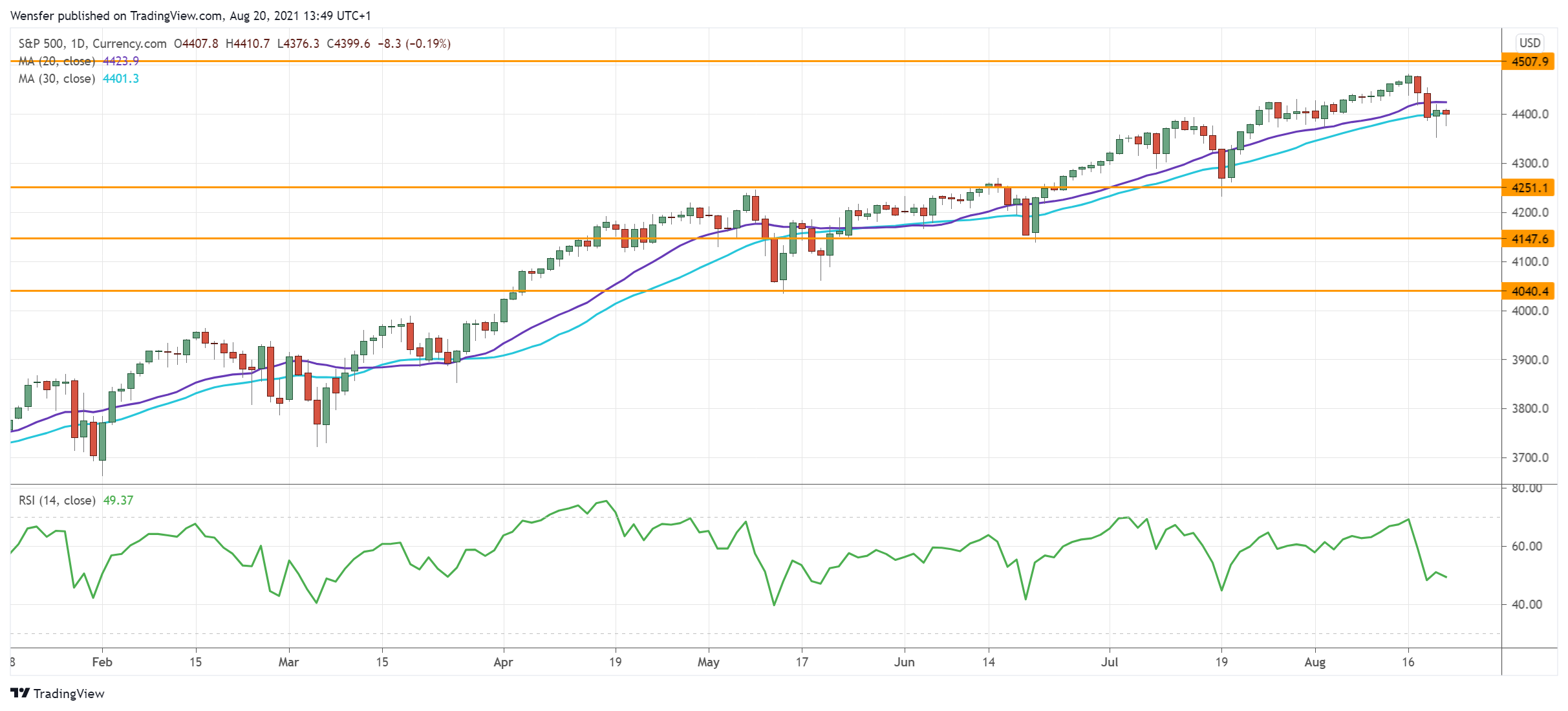This screenshot has width=1568, height=711.
Task: Click the purple 4423.9 MA value swatch
Action: pyautogui.click(x=122, y=61)
